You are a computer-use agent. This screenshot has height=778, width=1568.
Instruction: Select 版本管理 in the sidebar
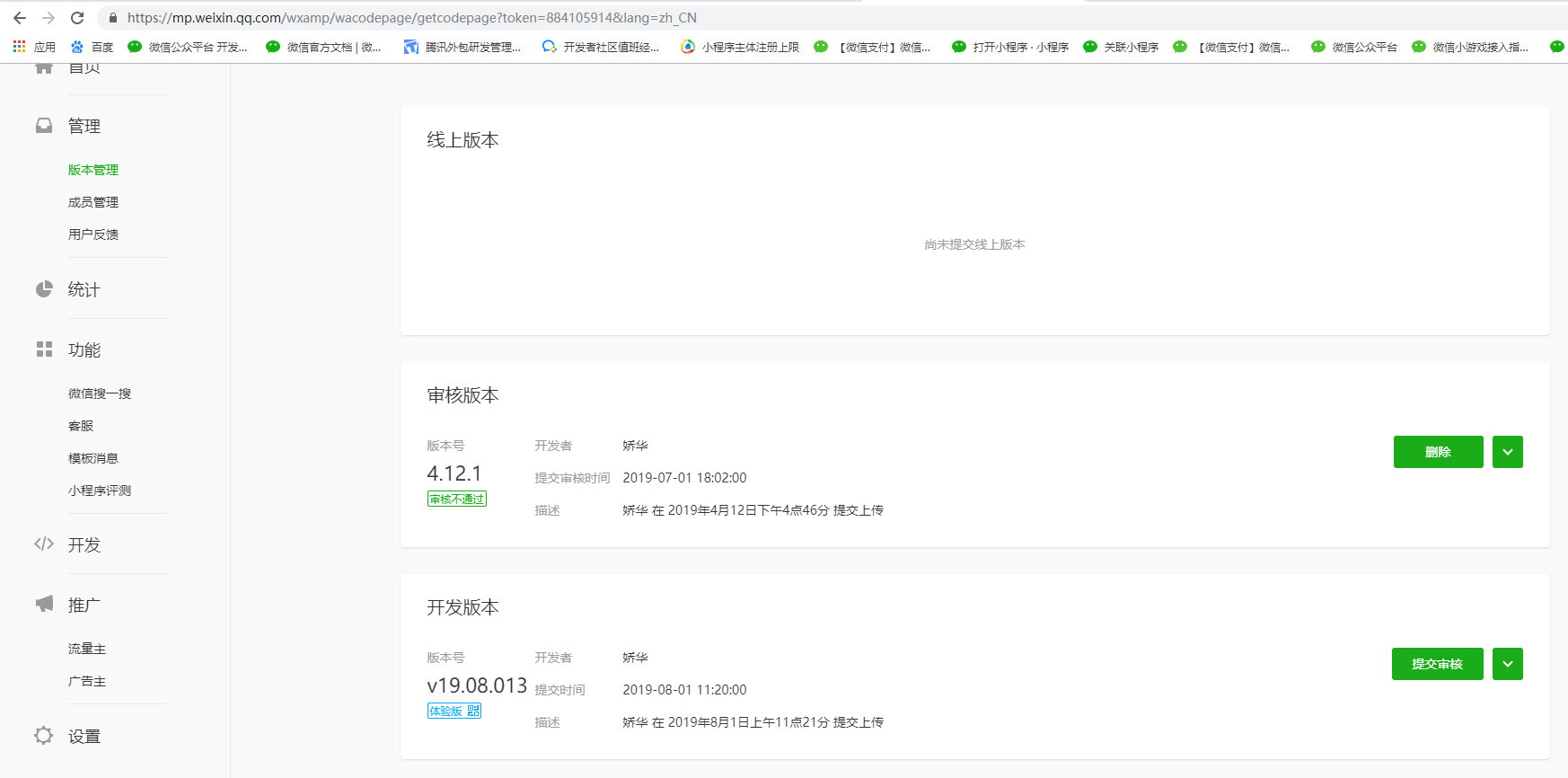point(93,170)
